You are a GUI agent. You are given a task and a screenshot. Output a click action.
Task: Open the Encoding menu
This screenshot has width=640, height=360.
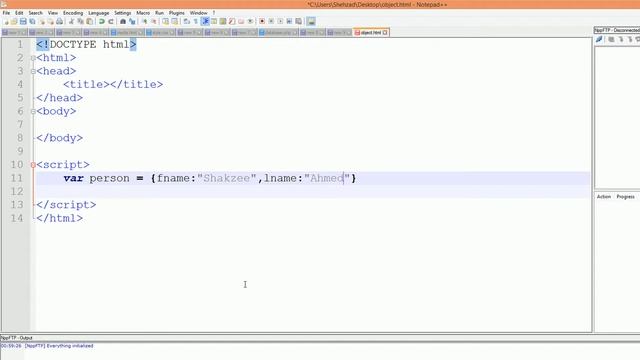(x=73, y=13)
